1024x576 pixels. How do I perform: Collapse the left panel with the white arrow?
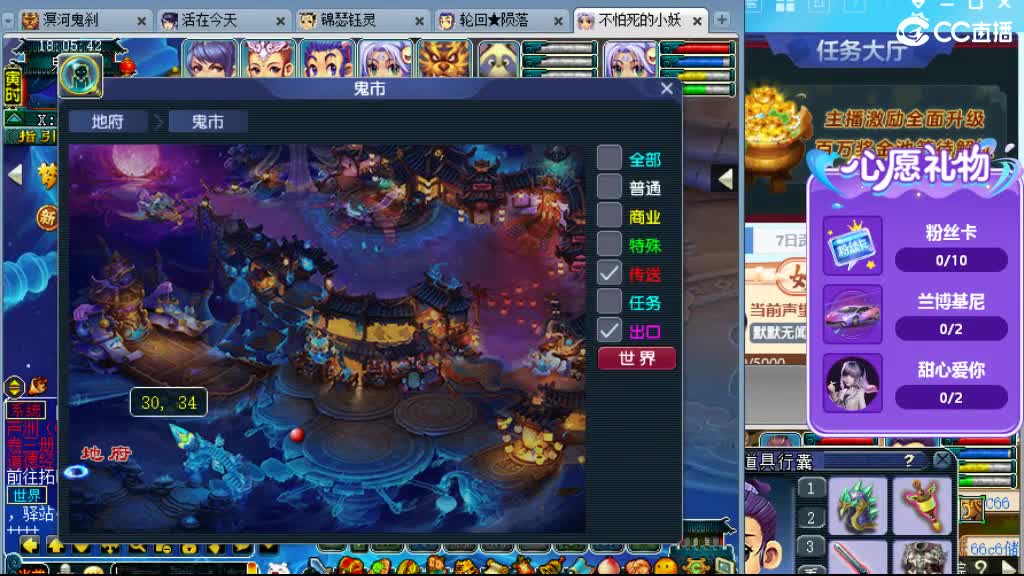coord(15,174)
